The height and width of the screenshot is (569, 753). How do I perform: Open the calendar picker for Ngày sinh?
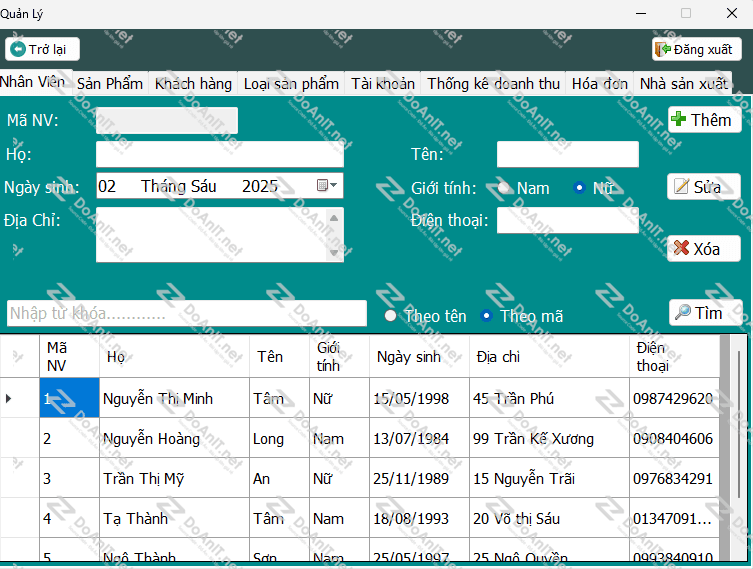coord(327,185)
